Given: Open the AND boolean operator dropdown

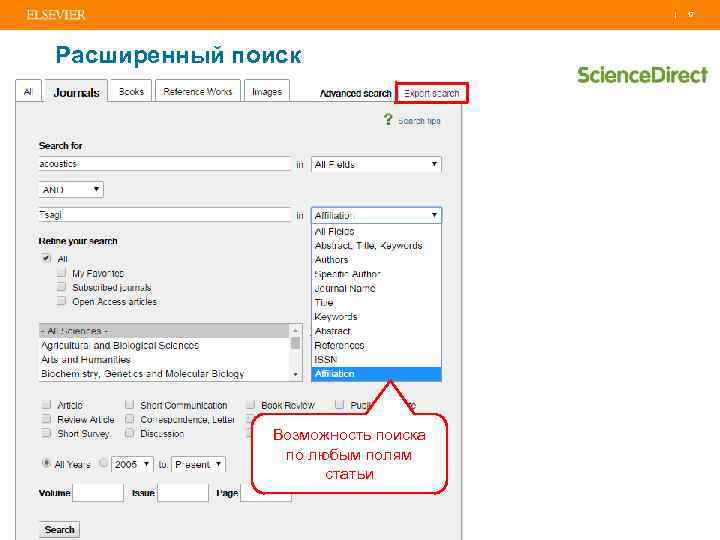Looking at the screenshot, I should 71,189.
